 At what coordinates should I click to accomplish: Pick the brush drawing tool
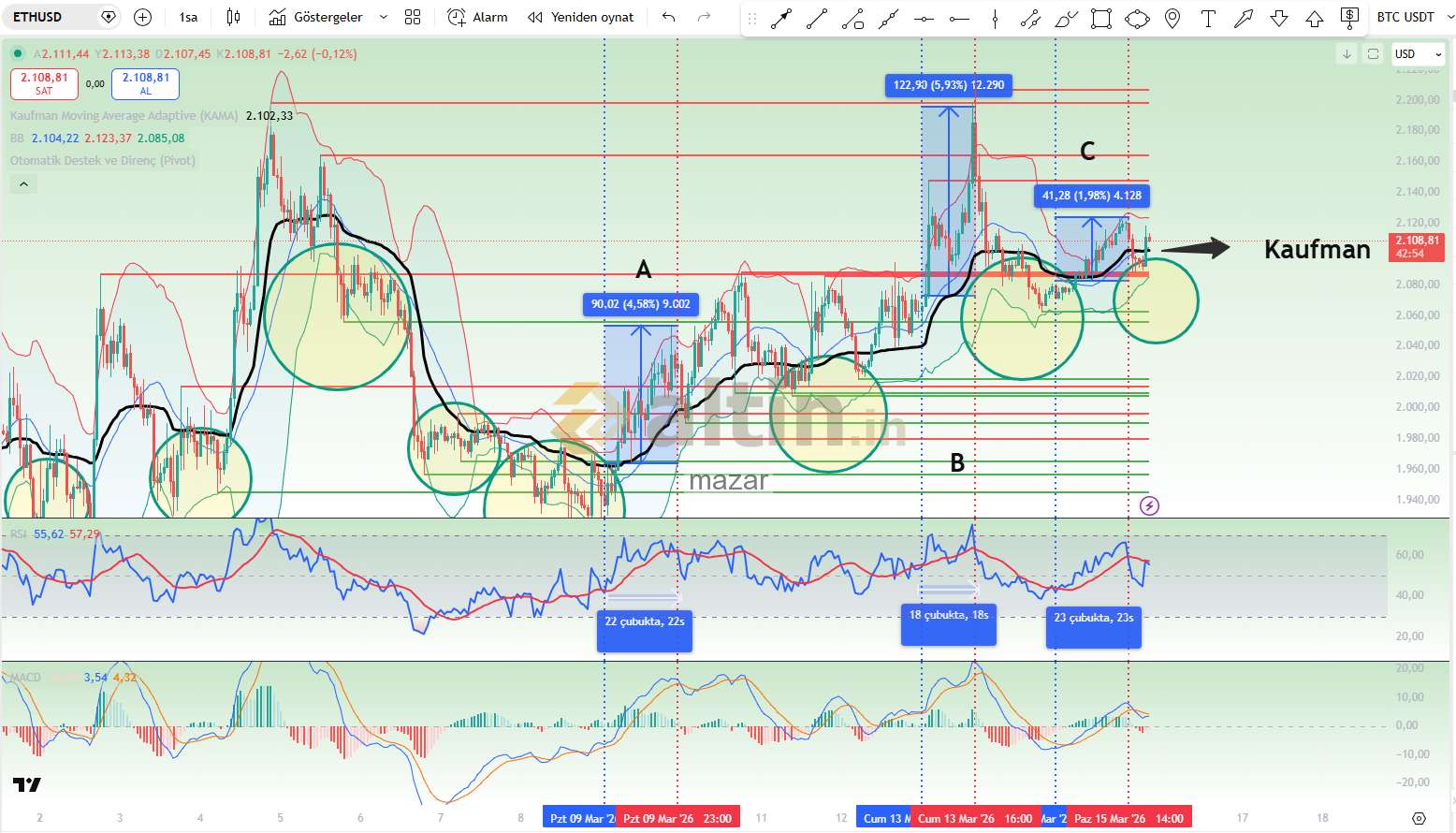(1066, 18)
